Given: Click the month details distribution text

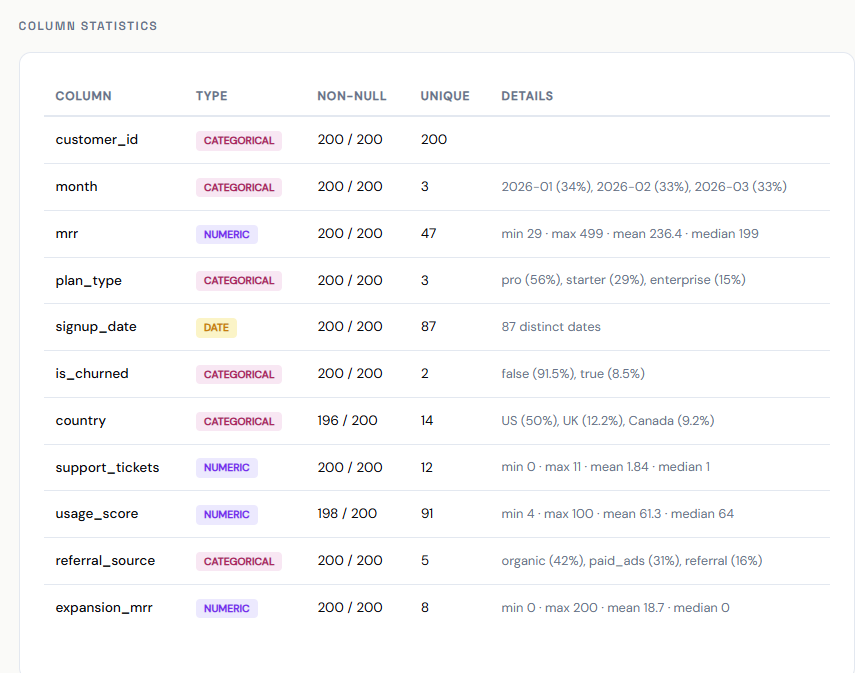Looking at the screenshot, I should 644,187.
